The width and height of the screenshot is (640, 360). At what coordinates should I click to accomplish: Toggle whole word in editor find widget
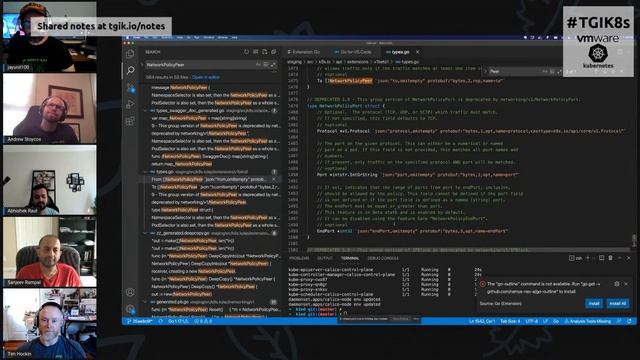[x=552, y=71]
